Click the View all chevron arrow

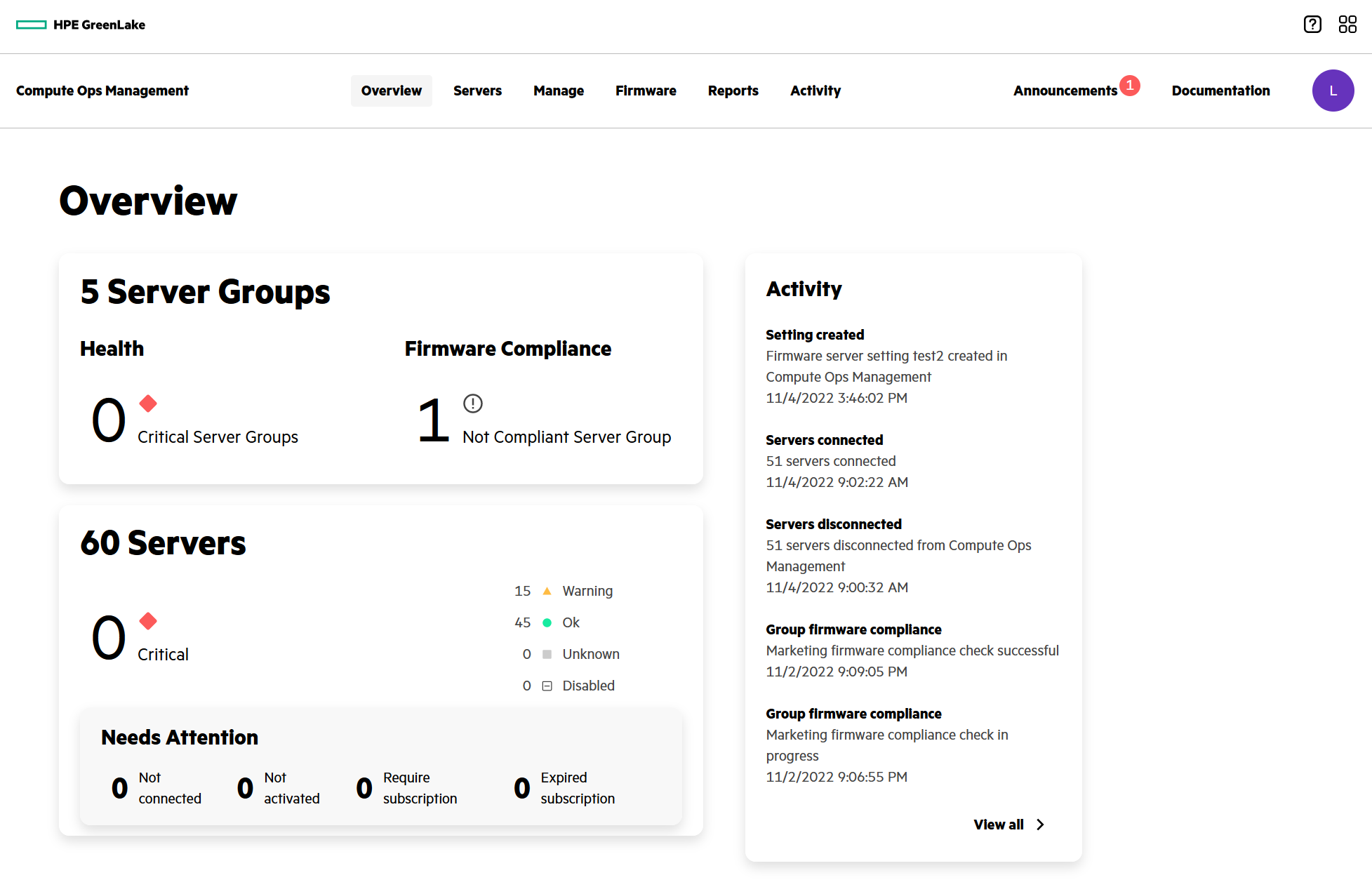[x=1040, y=825]
